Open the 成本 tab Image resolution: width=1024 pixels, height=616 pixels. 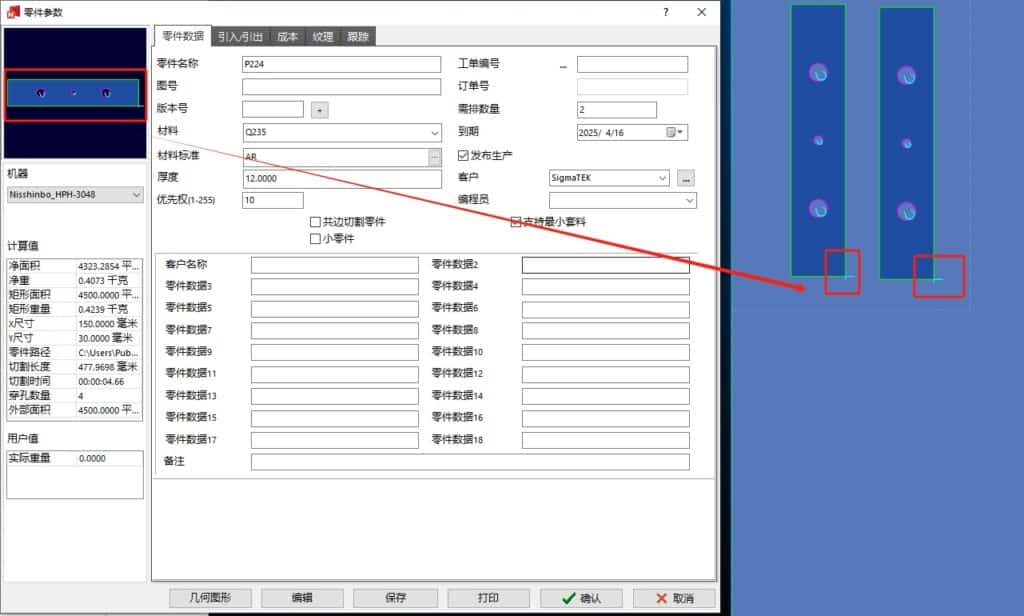288,37
